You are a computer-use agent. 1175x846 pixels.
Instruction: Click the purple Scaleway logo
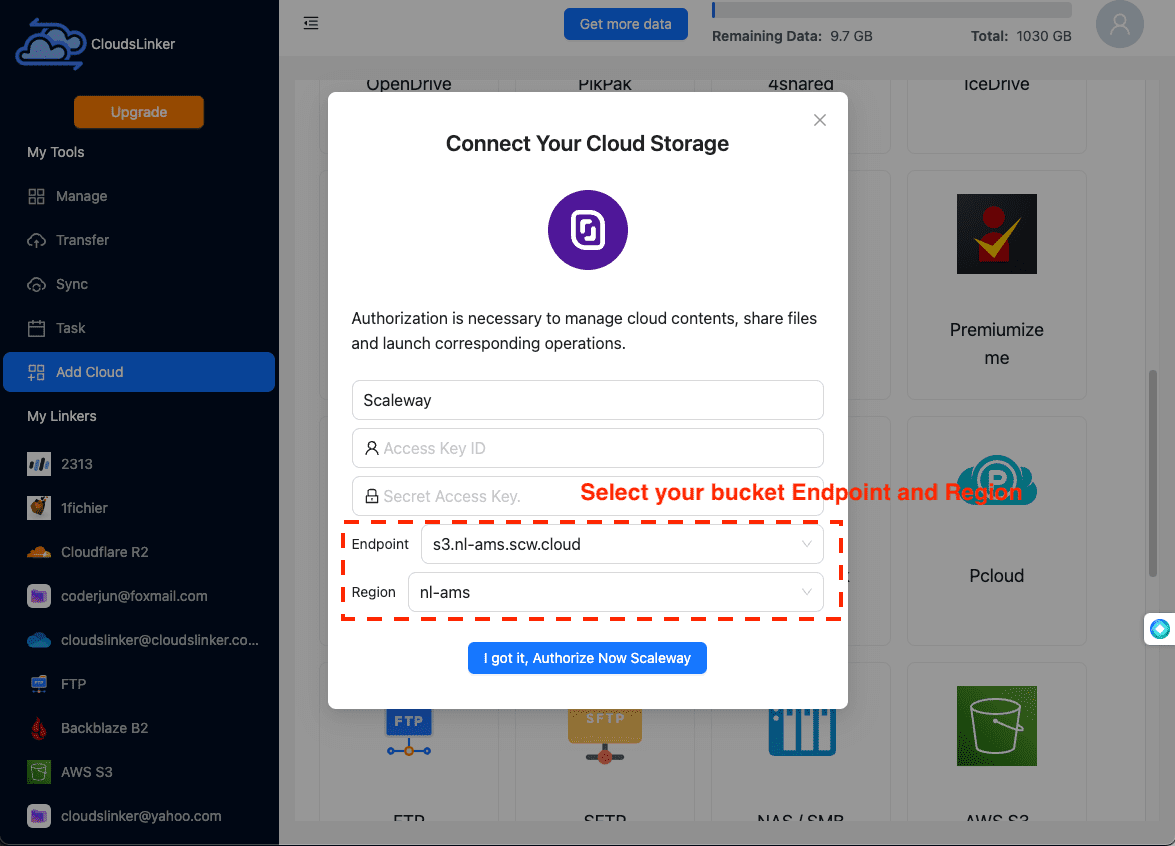(x=588, y=230)
